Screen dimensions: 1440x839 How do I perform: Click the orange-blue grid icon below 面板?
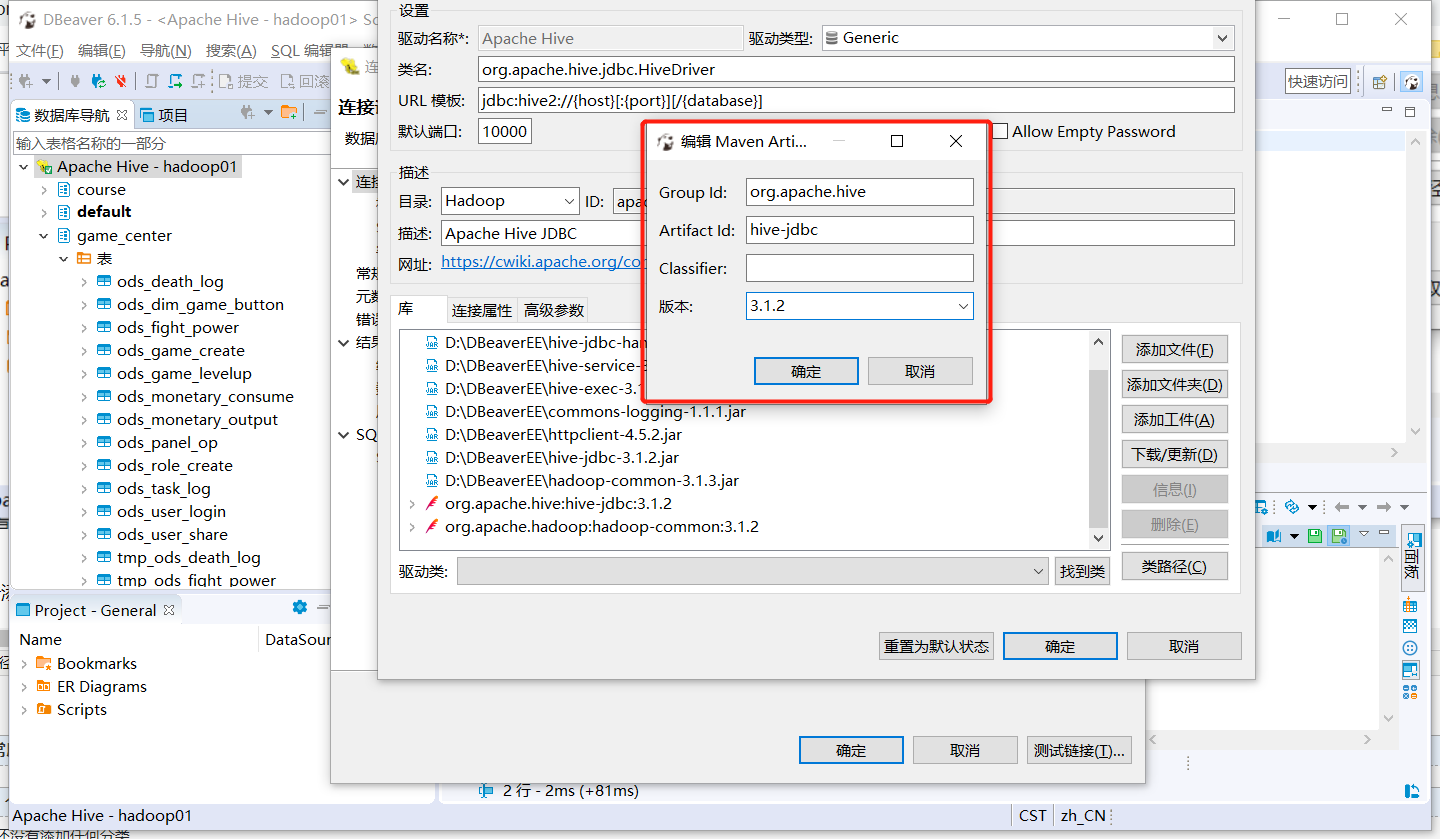tap(1410, 605)
